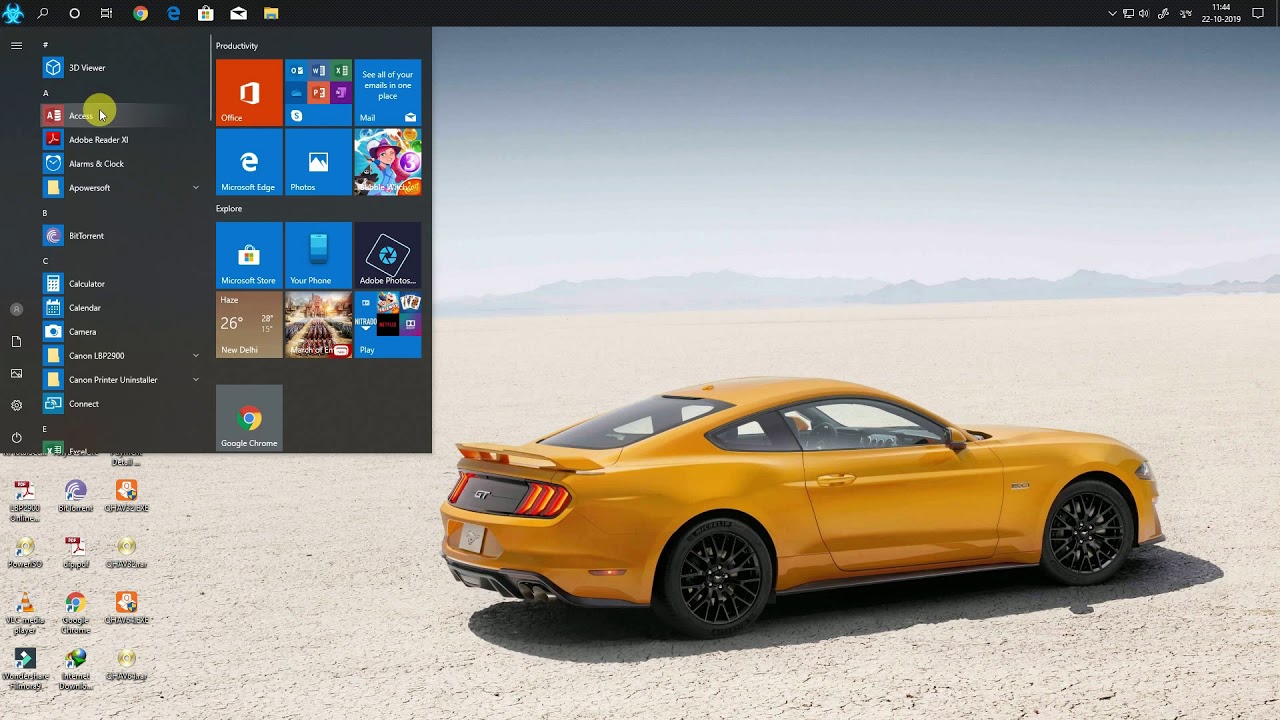Open the Calculator app
The width and height of the screenshot is (1280, 720).
(120, 284)
